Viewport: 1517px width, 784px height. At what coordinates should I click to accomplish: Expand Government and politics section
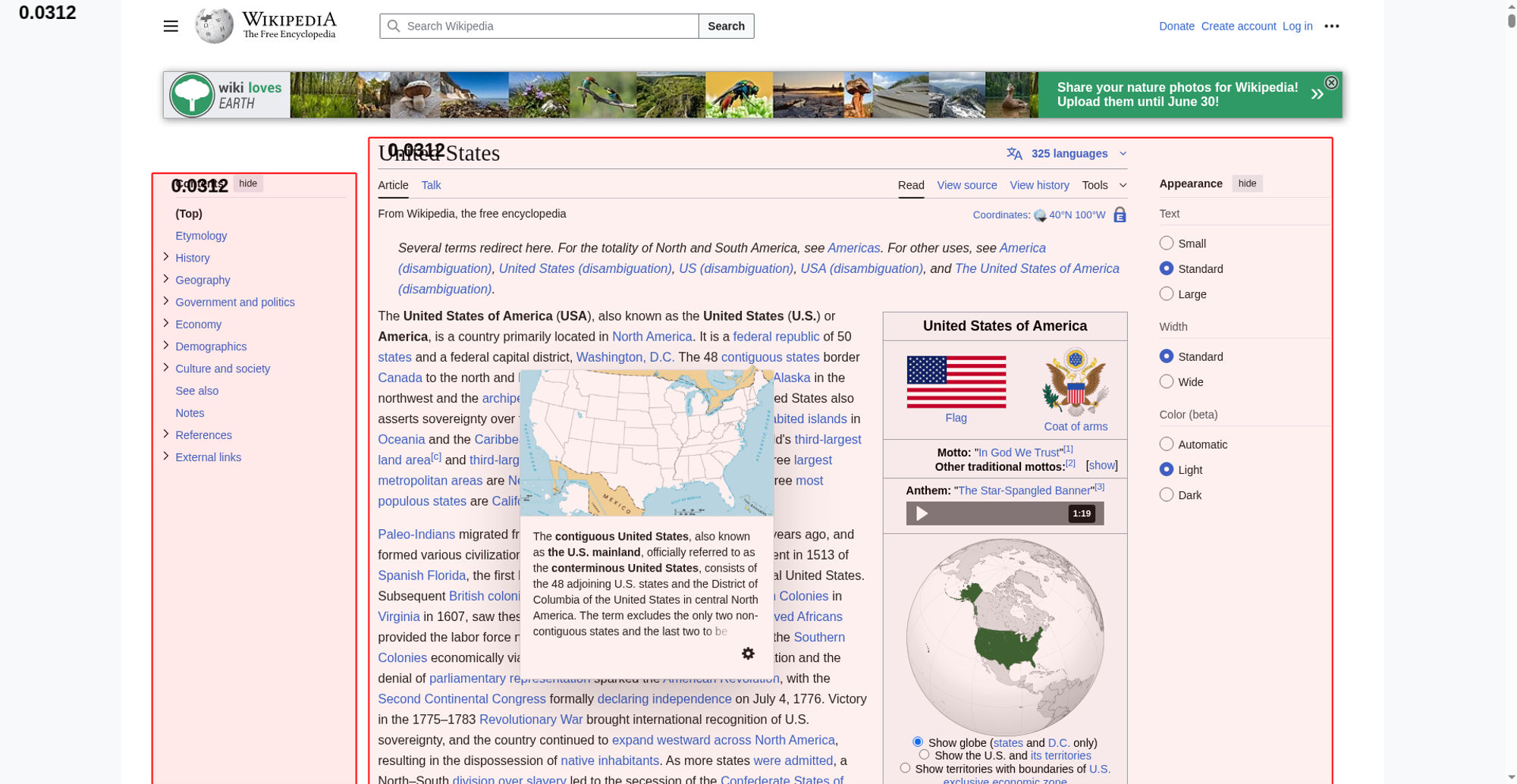click(166, 301)
